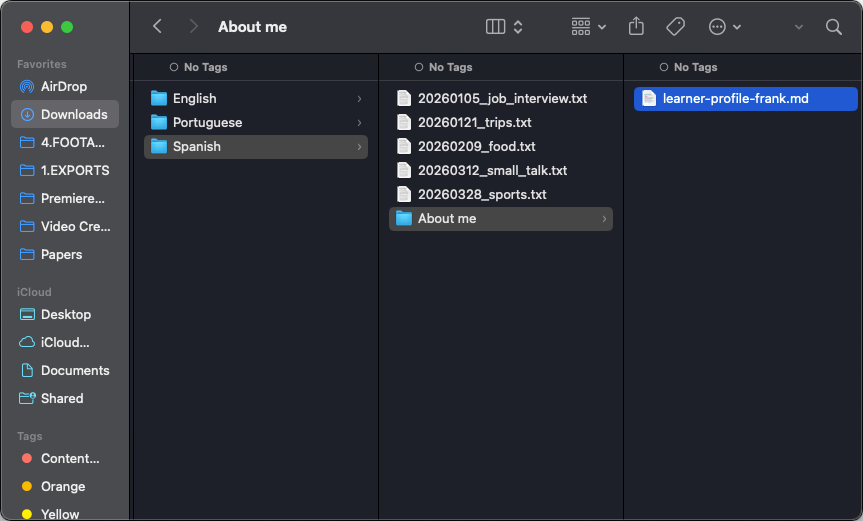Select 20260105_job_interview.txt file

click(502, 98)
